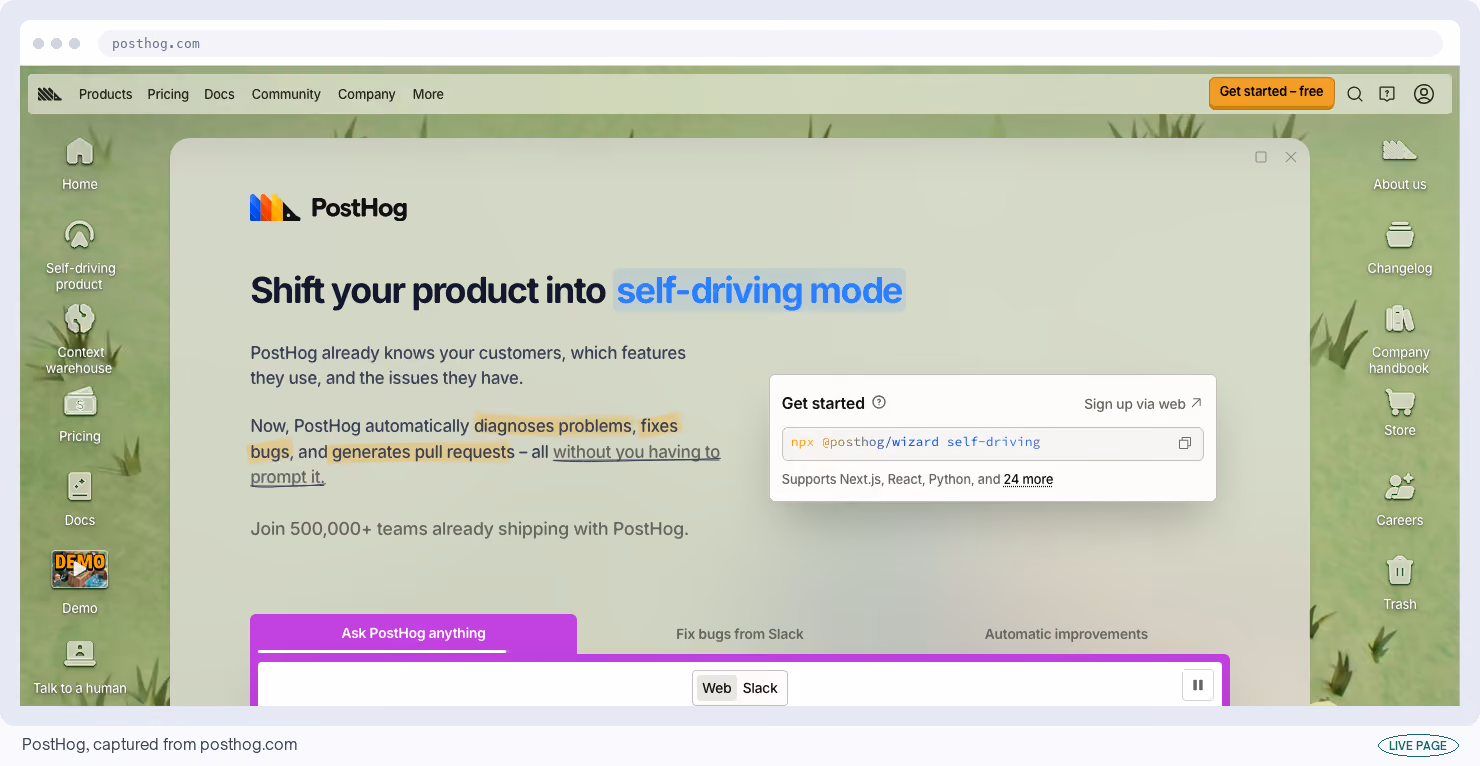Select the Web toggle option
The image size is (1480, 766).
pyautogui.click(x=717, y=688)
